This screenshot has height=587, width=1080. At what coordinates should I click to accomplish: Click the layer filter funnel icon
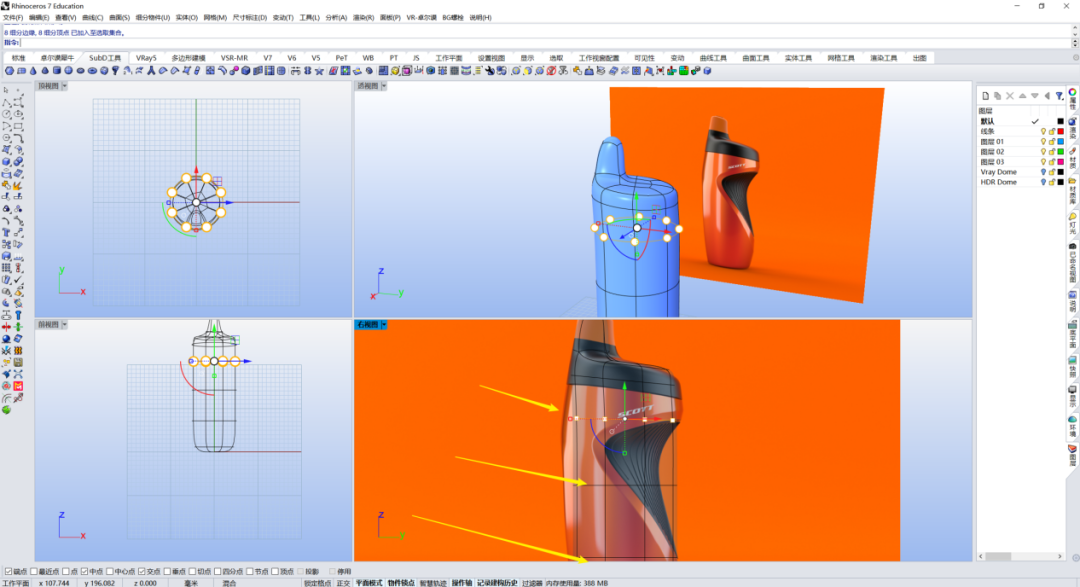point(1059,96)
